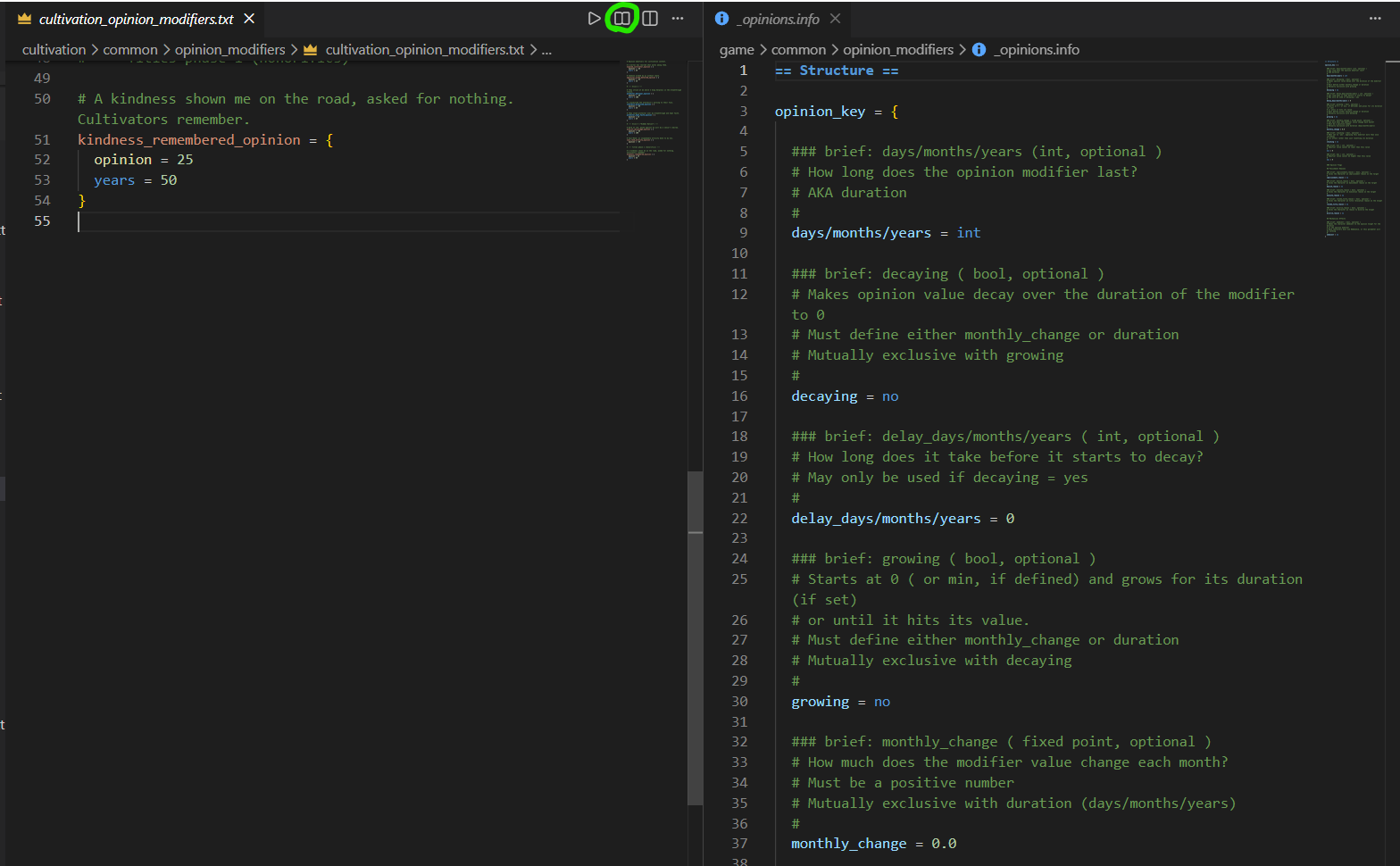Click '# AKA duration' comment
This screenshot has height=866, width=1400.
pyautogui.click(x=849, y=193)
